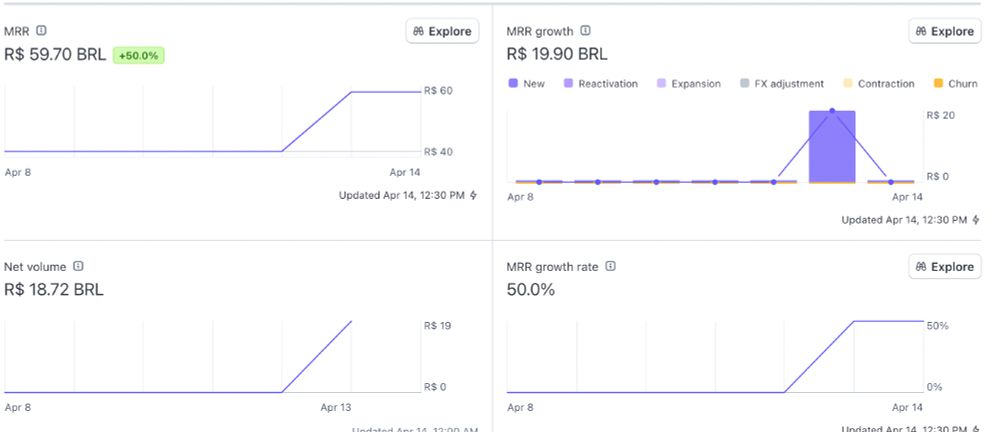Click the info icon next to MRR
The width and height of the screenshot is (1000, 432).
click(41, 31)
